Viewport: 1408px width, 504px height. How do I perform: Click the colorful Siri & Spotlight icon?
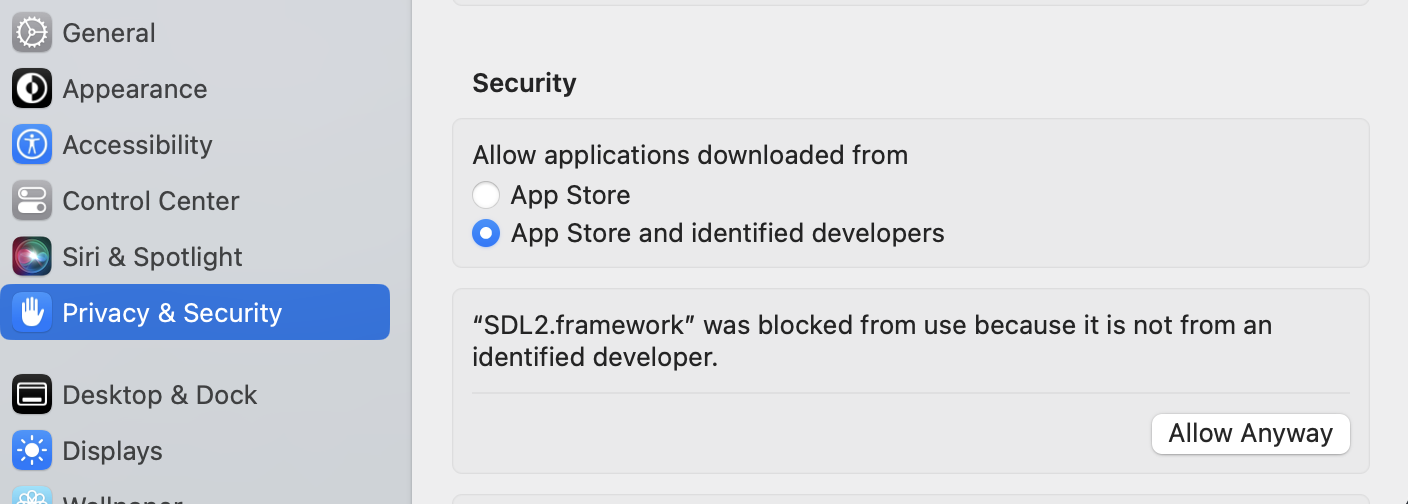tap(32, 257)
